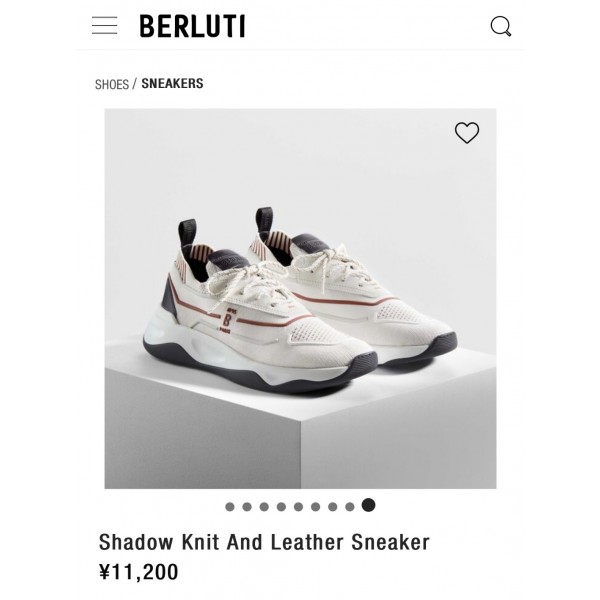Select the sixth carousel dot

coord(315,507)
